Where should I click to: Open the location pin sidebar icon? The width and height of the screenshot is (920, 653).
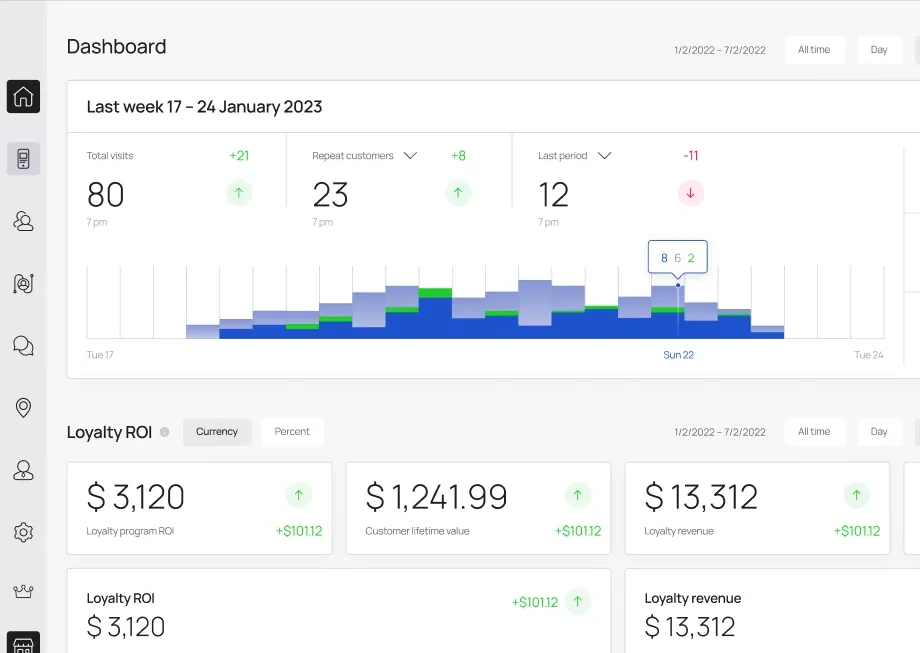[x=23, y=407]
